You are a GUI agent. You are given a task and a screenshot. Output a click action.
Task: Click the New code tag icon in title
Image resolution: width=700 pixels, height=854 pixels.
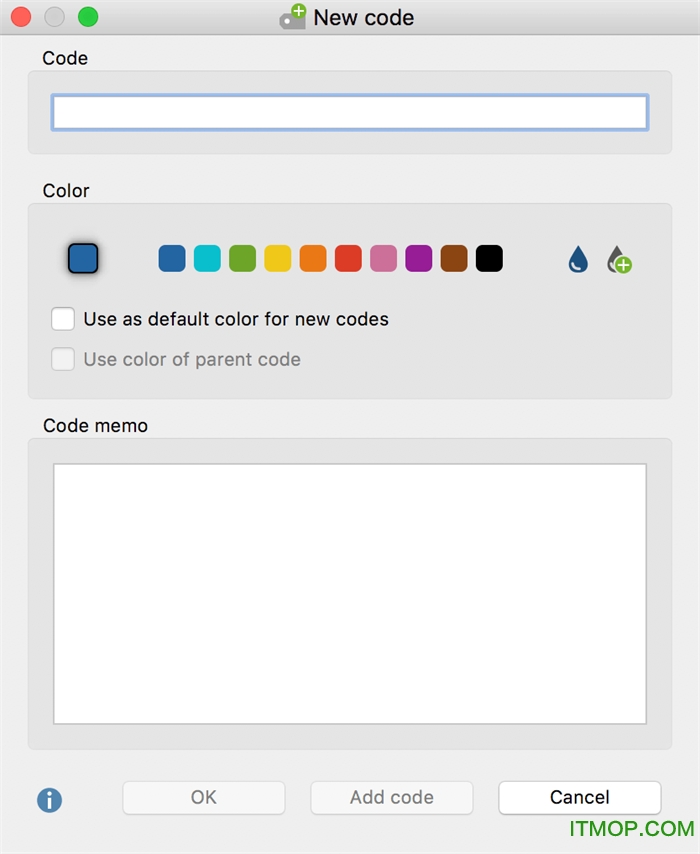[293, 17]
